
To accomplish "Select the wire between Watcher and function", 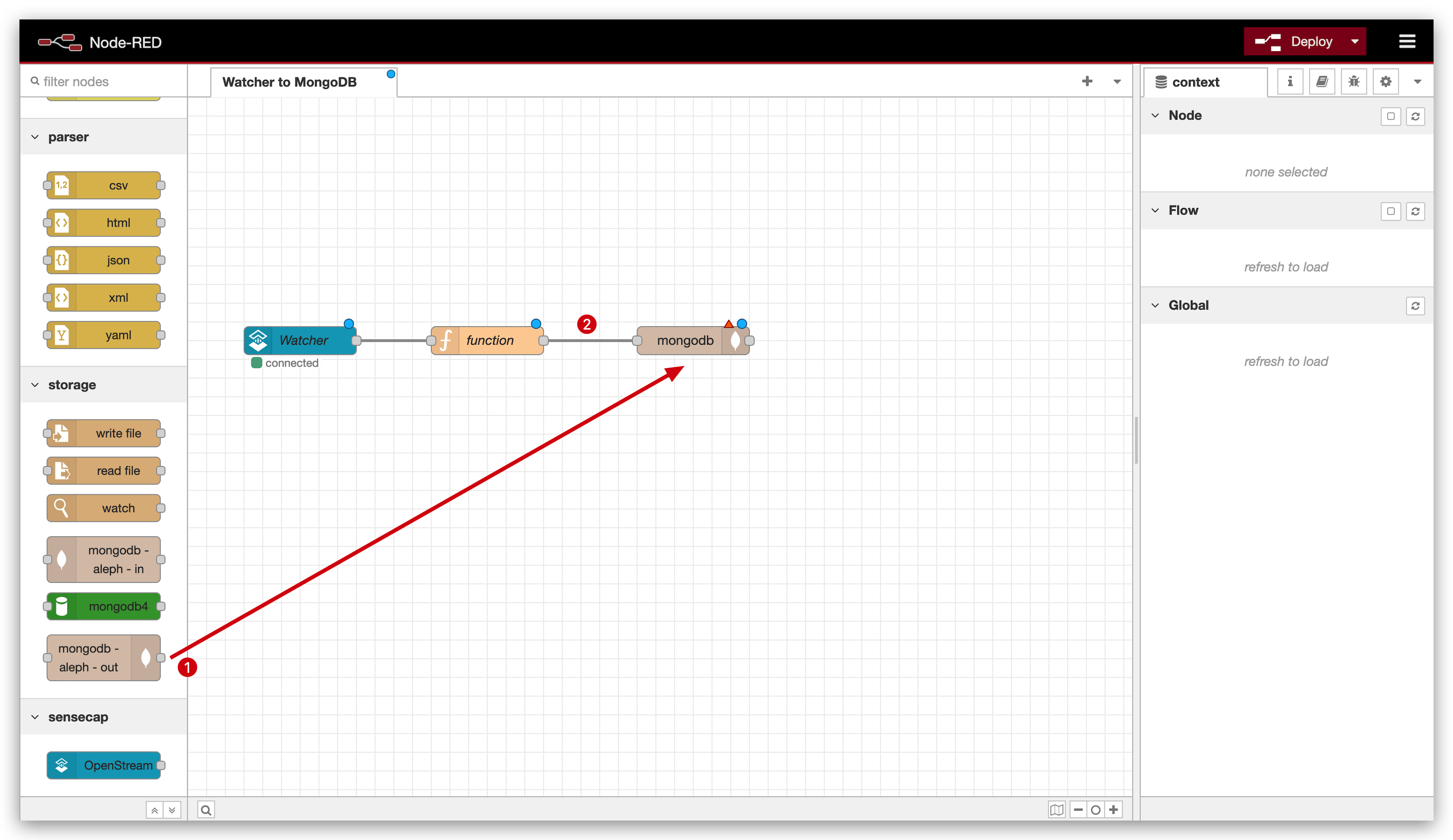I will pyautogui.click(x=394, y=340).
